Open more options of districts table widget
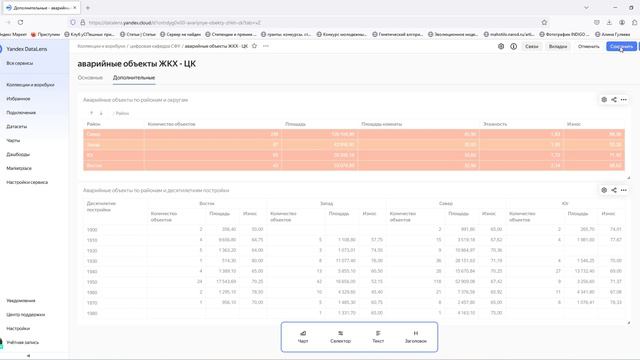 click(624, 100)
